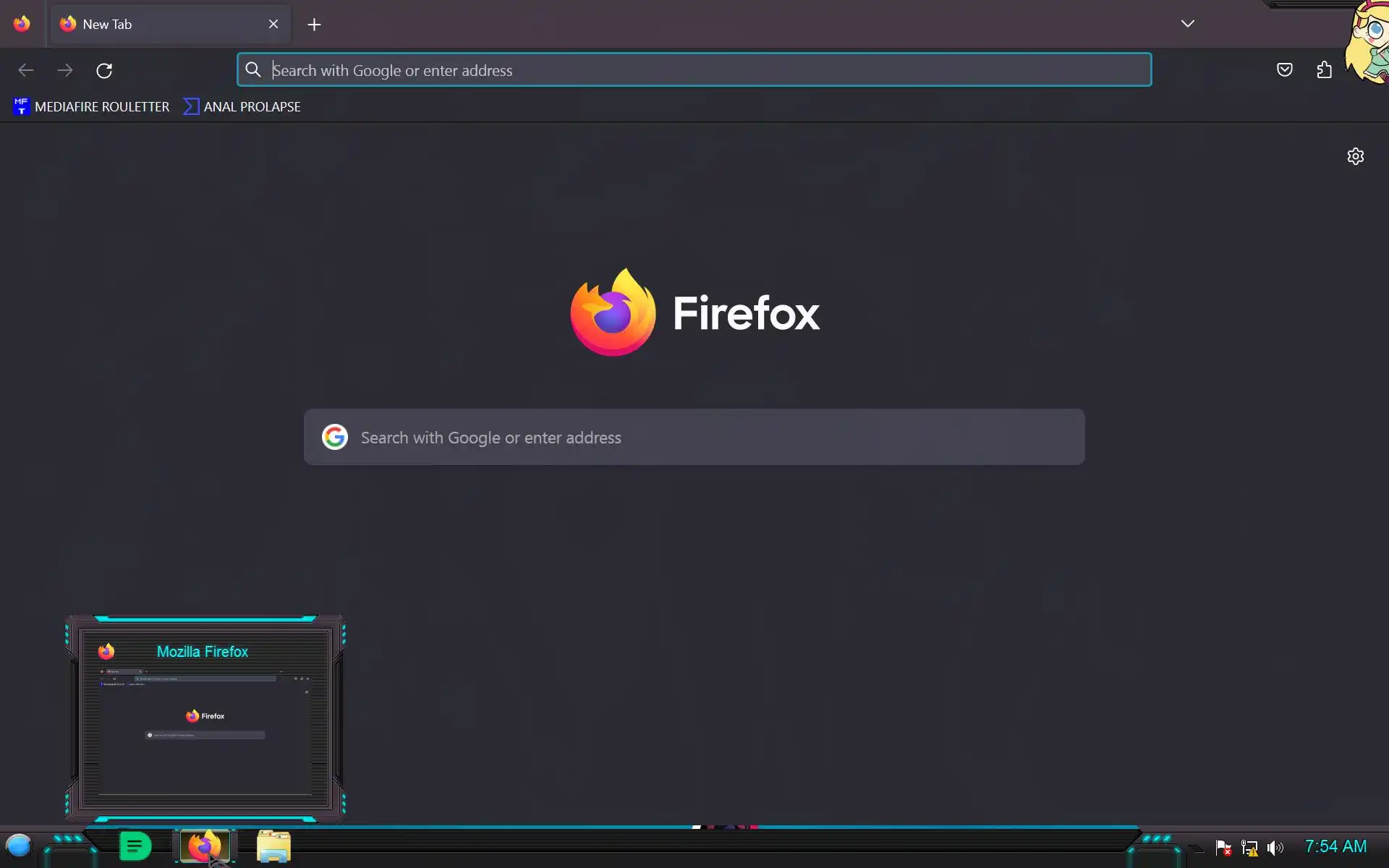Open the MEDIAFIRE ROULETTER bookmark
The image size is (1389, 868).
91,107
